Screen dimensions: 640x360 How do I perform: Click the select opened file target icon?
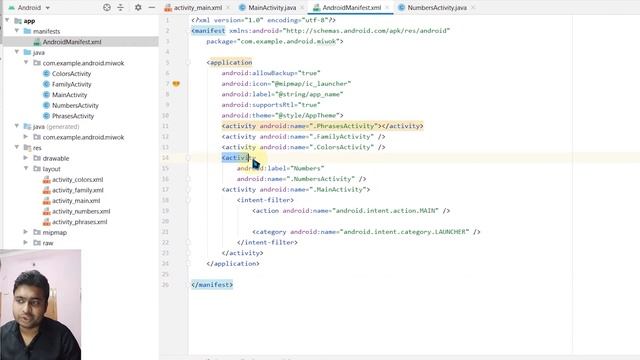(x=107, y=7)
